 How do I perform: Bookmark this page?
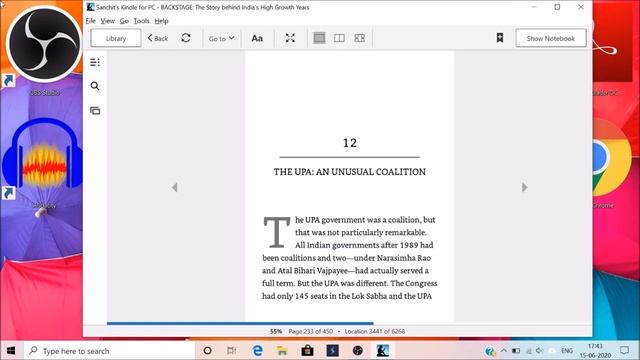pyautogui.click(x=500, y=38)
